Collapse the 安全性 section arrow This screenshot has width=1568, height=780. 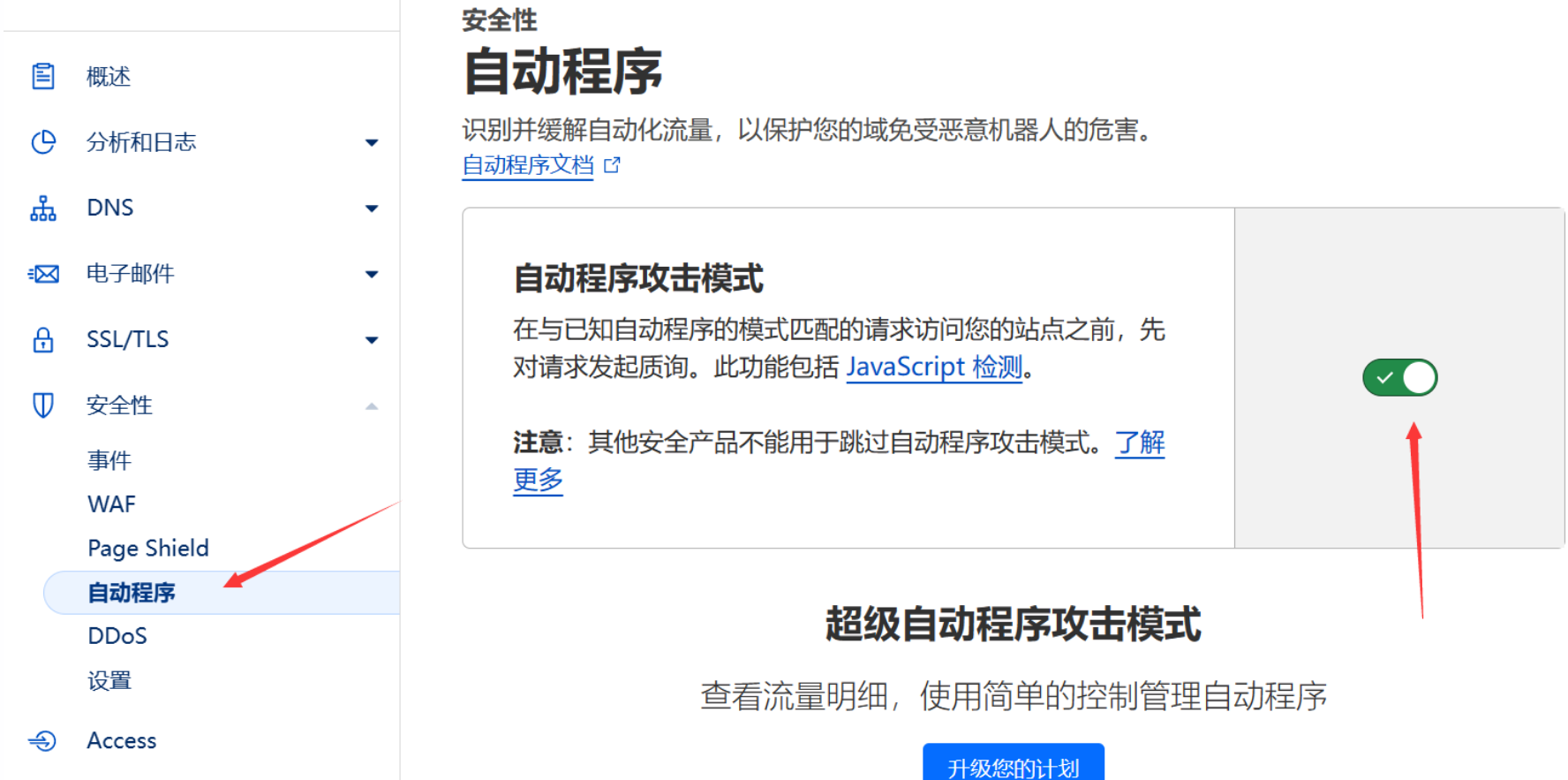(372, 406)
